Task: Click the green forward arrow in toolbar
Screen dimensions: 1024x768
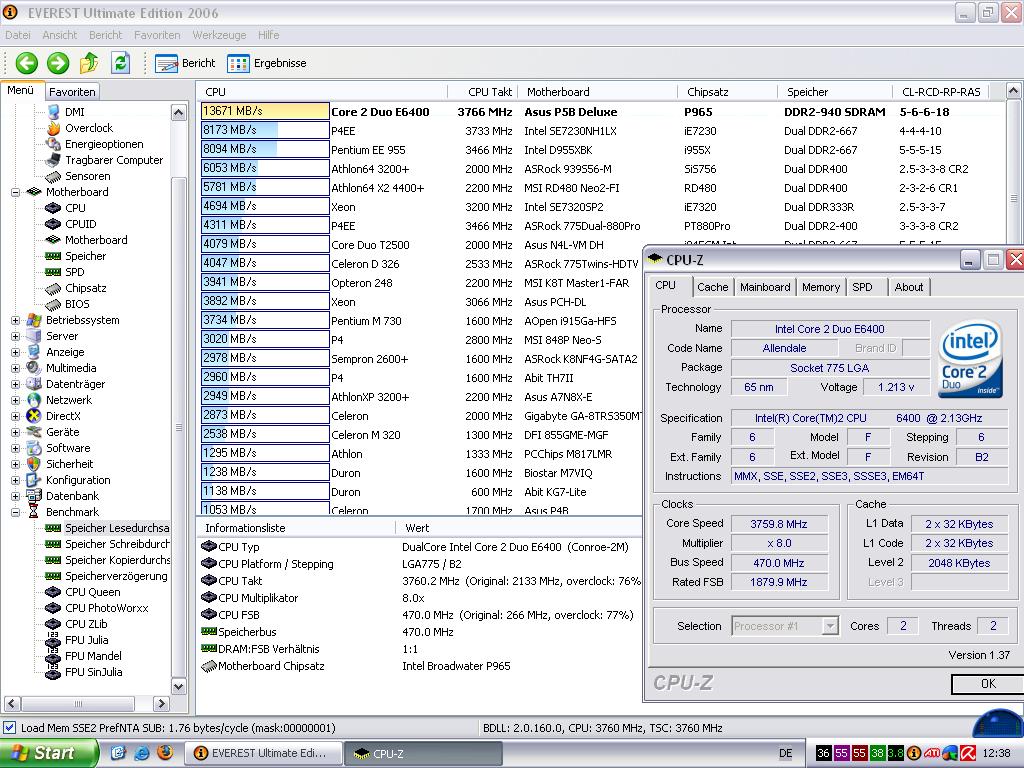Action: pyautogui.click(x=58, y=63)
